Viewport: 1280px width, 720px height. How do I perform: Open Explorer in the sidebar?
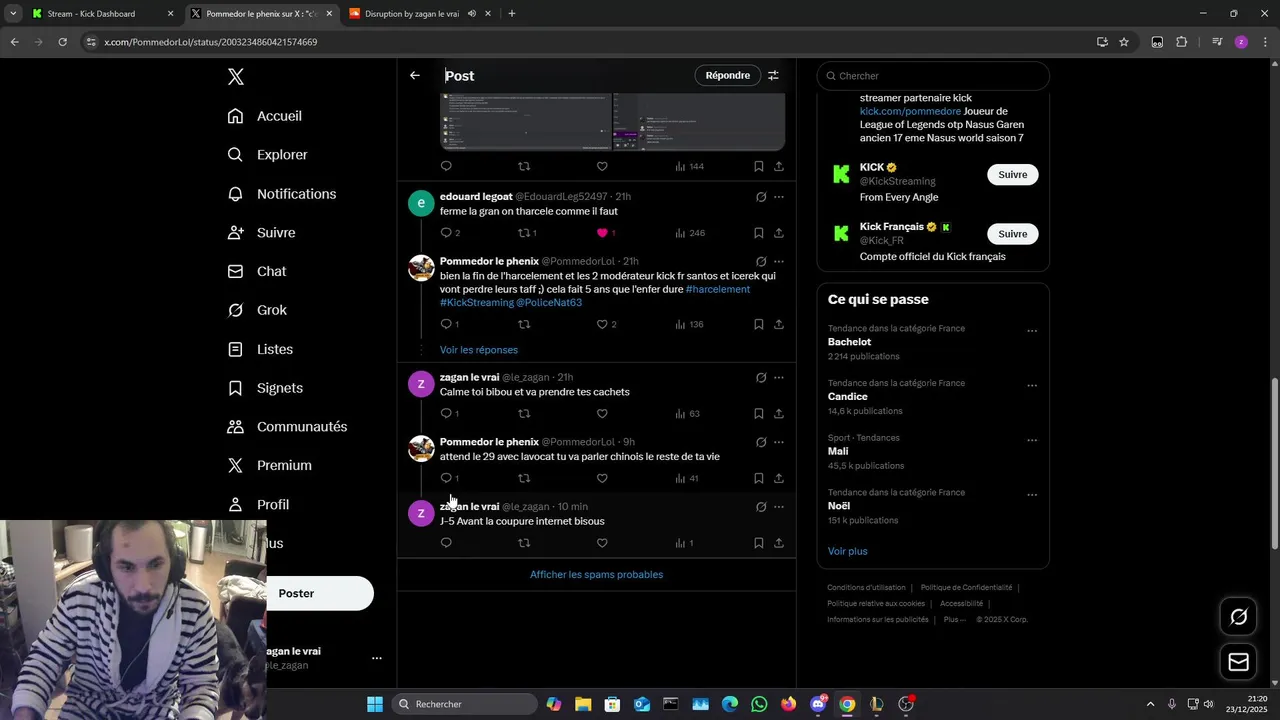(267, 155)
